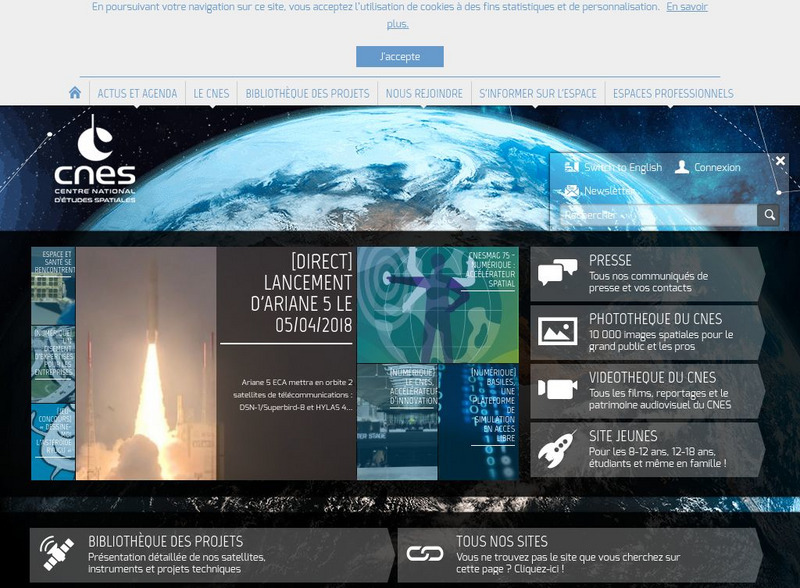The image size is (800, 588).
Task: Open SITE JEUNES heading
Action: pos(623,436)
